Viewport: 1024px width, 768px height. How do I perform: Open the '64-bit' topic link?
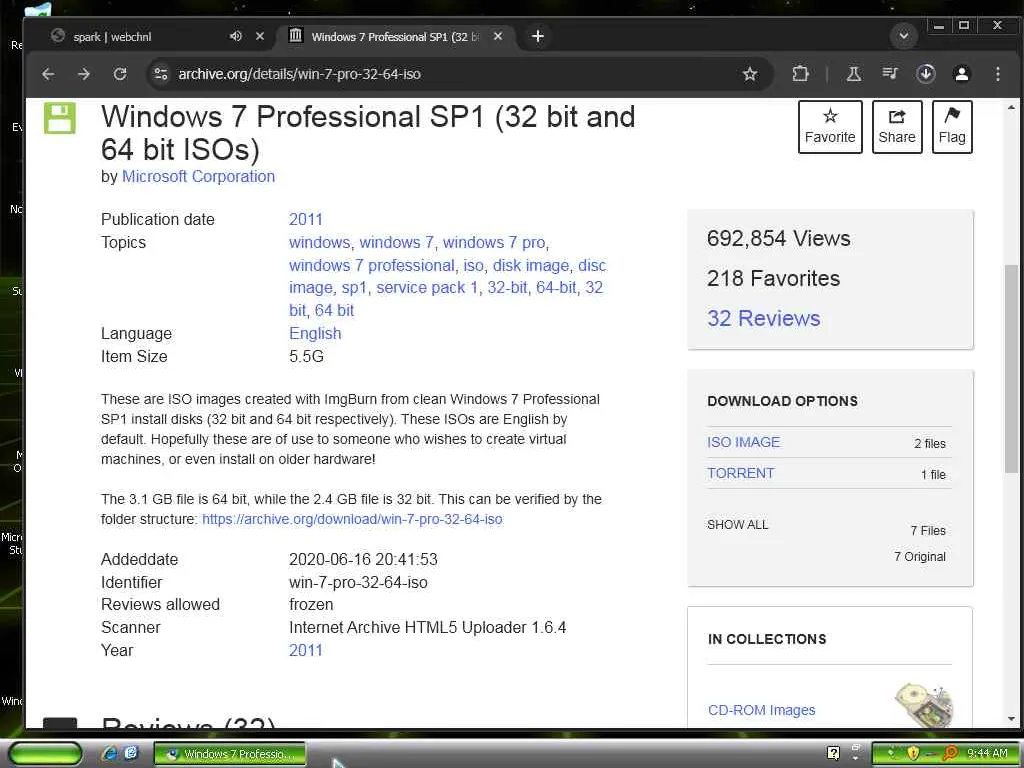[x=556, y=287]
